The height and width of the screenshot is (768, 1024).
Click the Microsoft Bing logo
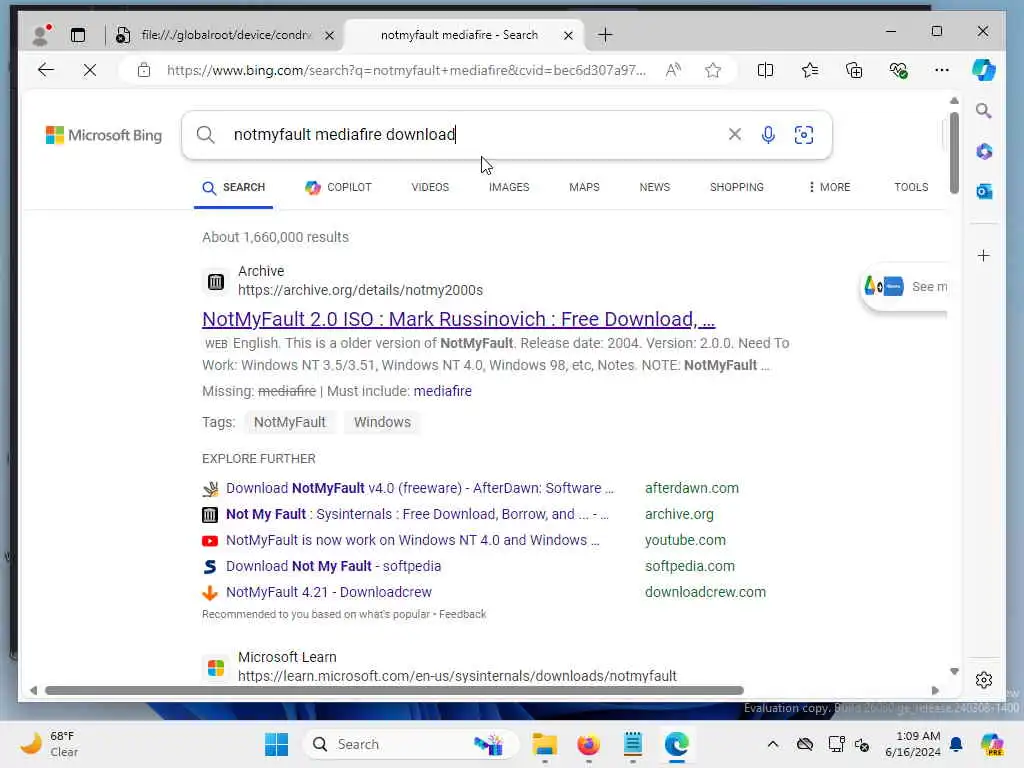coord(104,135)
